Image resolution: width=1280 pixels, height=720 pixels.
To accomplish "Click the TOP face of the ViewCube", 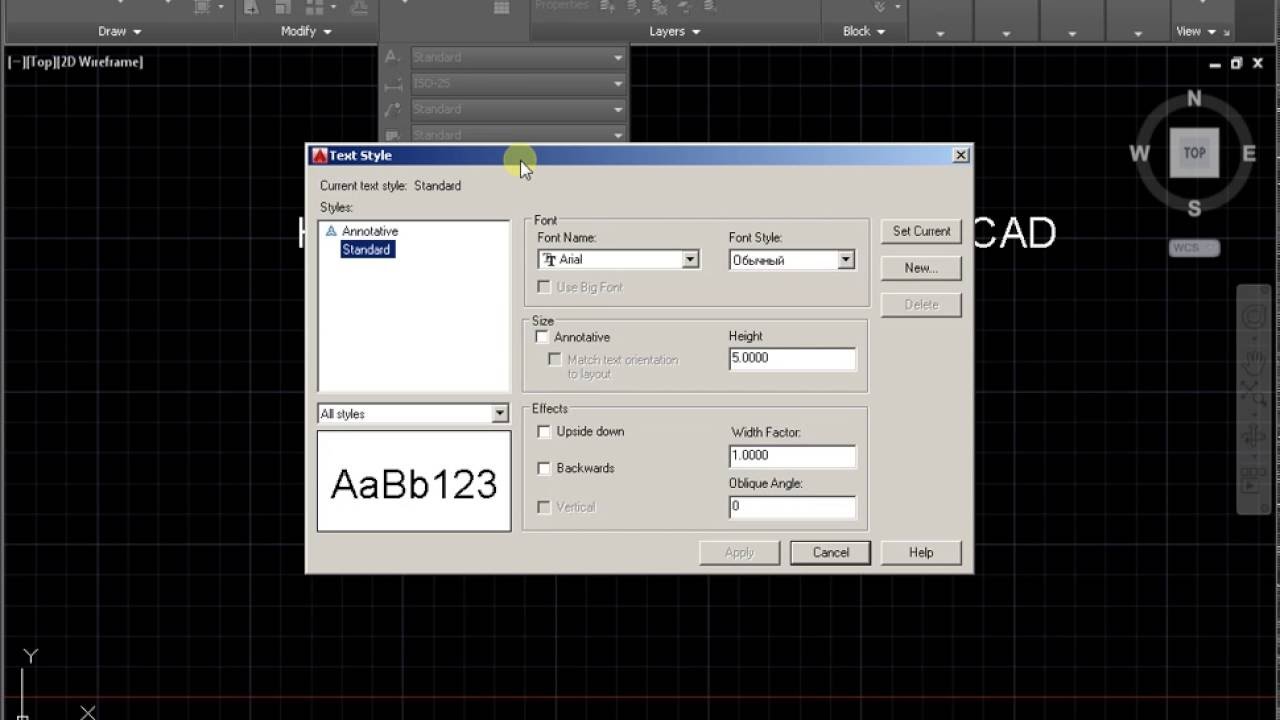I will [1194, 153].
